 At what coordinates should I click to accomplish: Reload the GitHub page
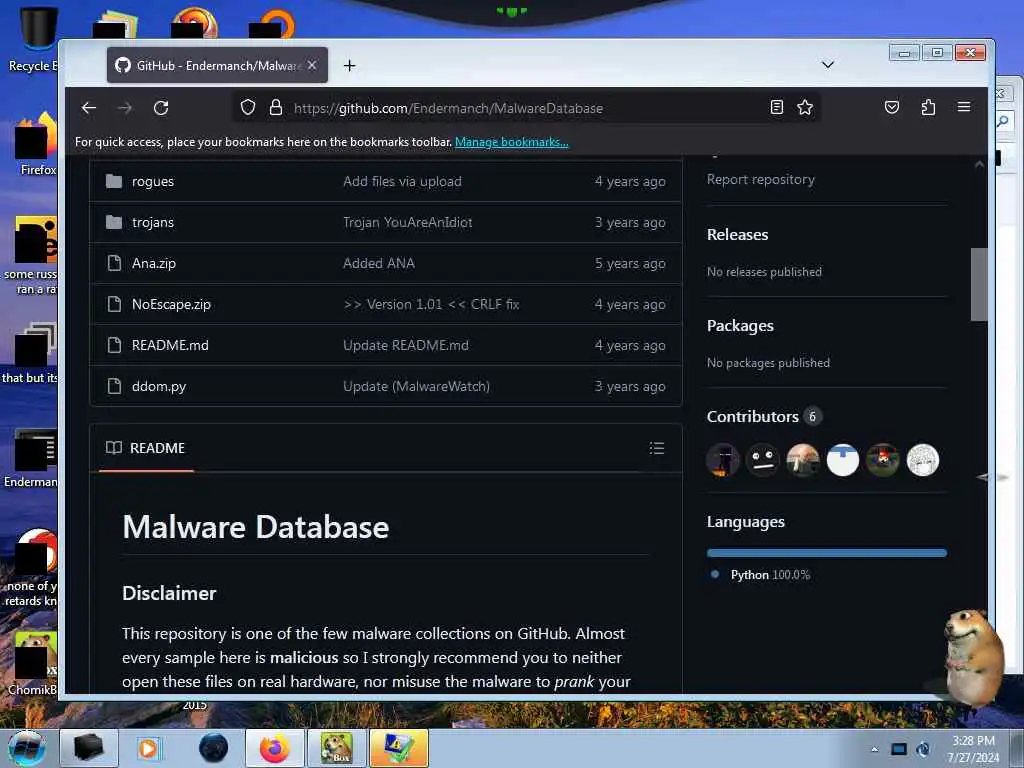point(161,108)
